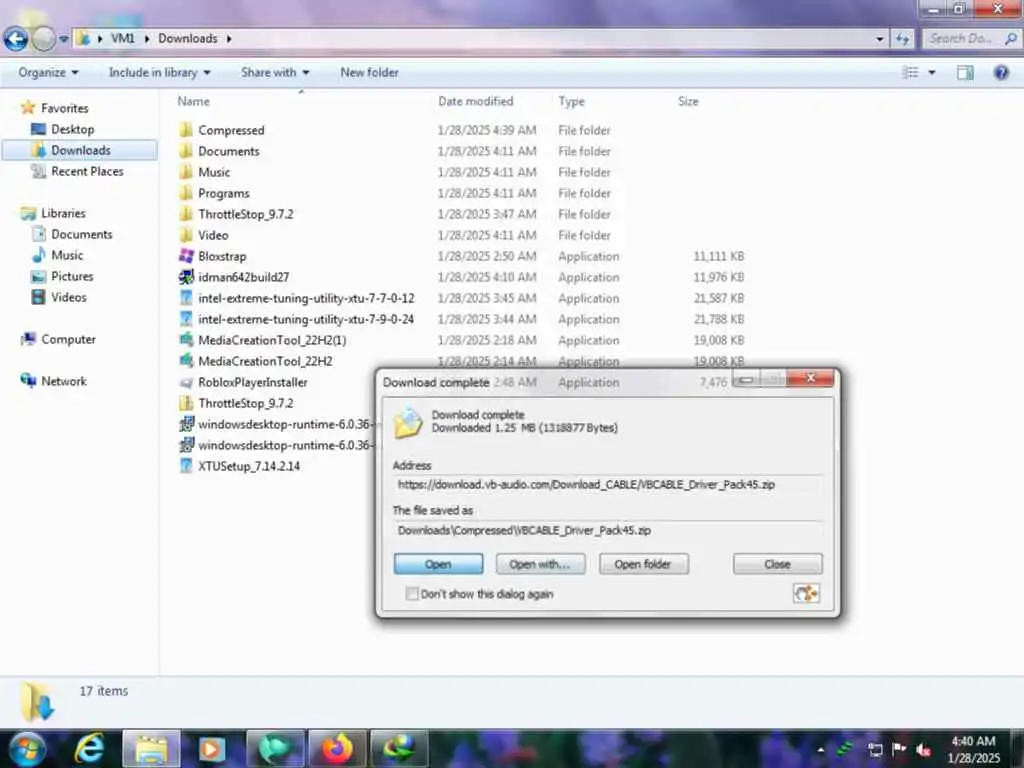Show hidden system tray icons arrow

(x=821, y=750)
